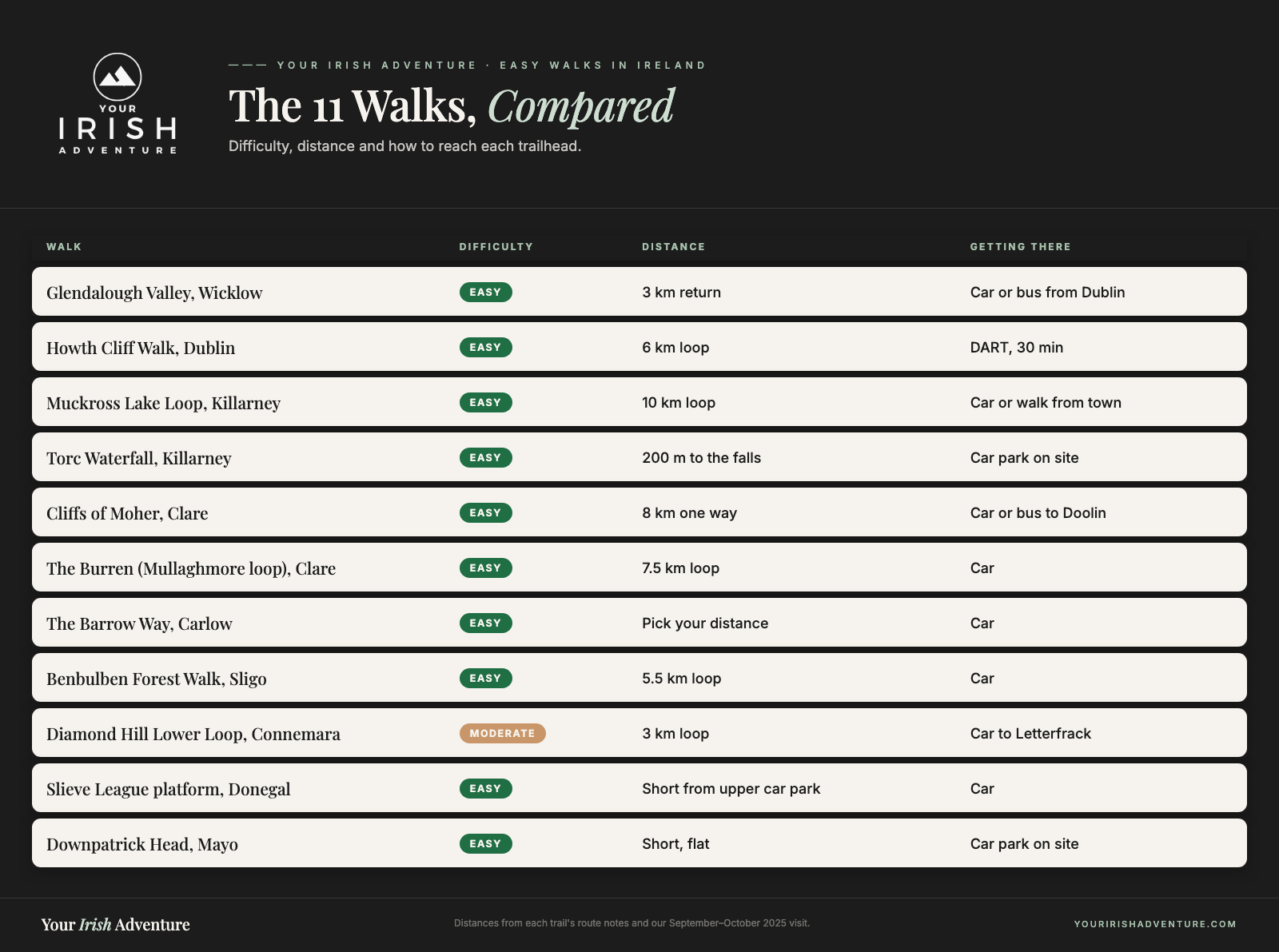
Task: Click the EASY badge for Cliffs of Moher
Action: pos(485,512)
